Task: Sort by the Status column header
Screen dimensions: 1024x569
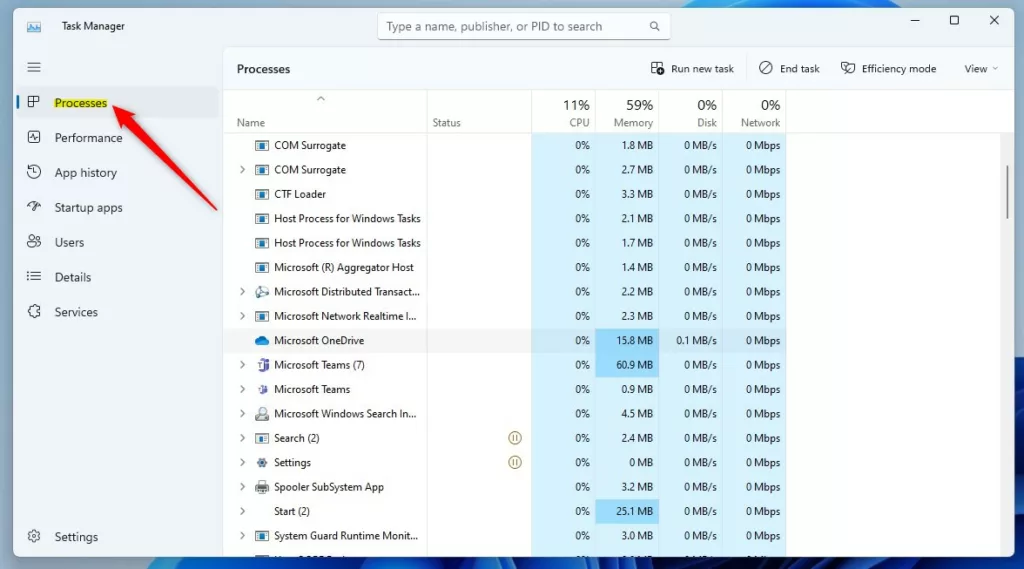Action: (x=479, y=112)
